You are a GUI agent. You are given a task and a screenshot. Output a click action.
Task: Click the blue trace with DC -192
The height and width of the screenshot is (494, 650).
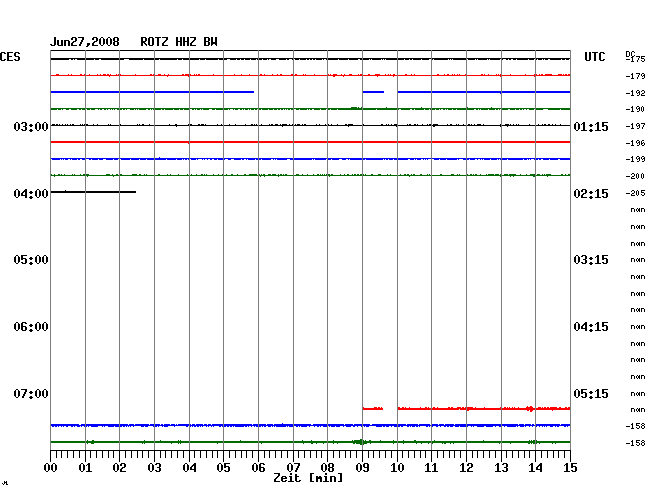[x=310, y=92]
